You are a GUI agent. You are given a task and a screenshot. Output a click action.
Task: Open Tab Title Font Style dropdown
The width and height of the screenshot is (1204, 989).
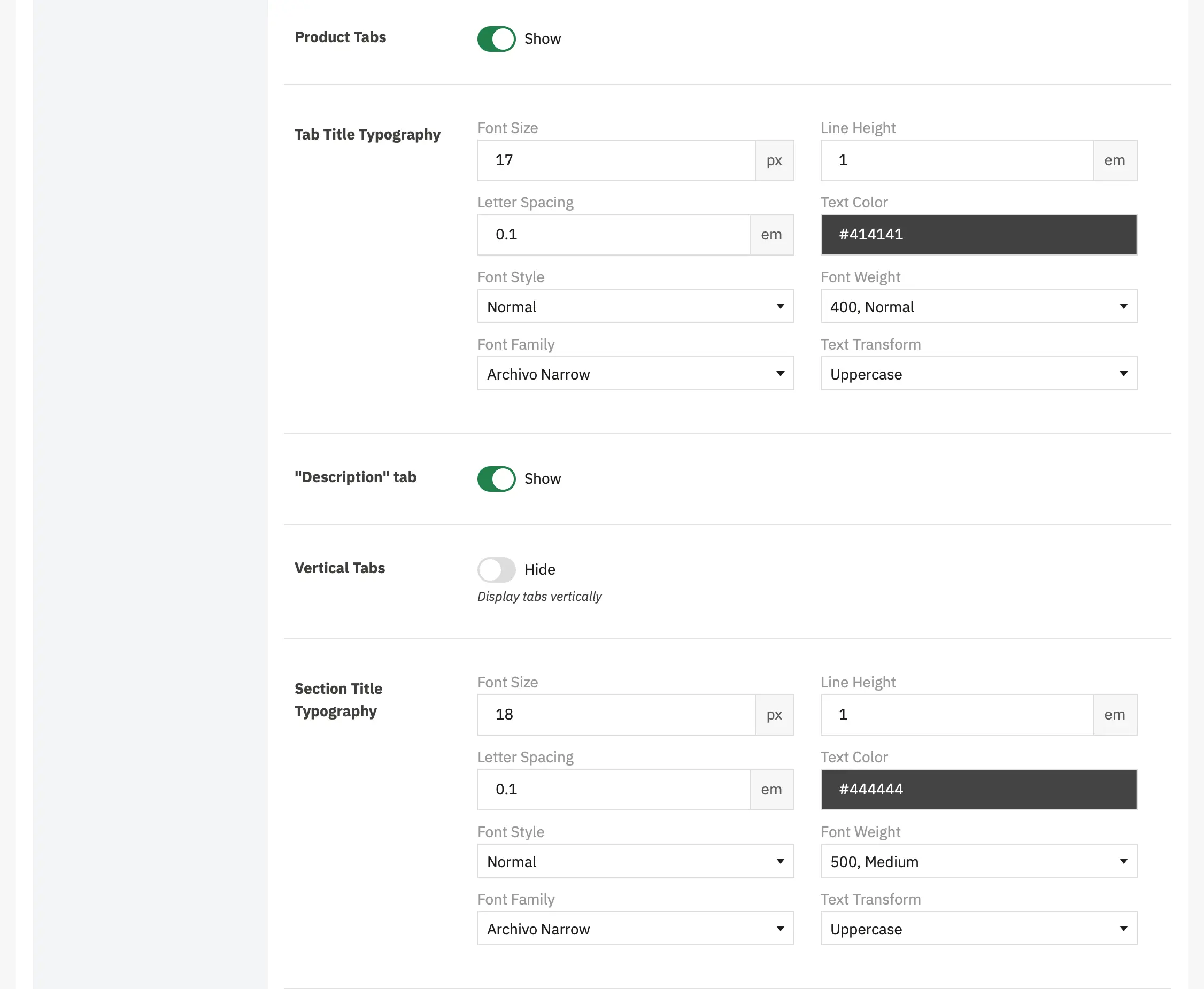click(x=635, y=306)
